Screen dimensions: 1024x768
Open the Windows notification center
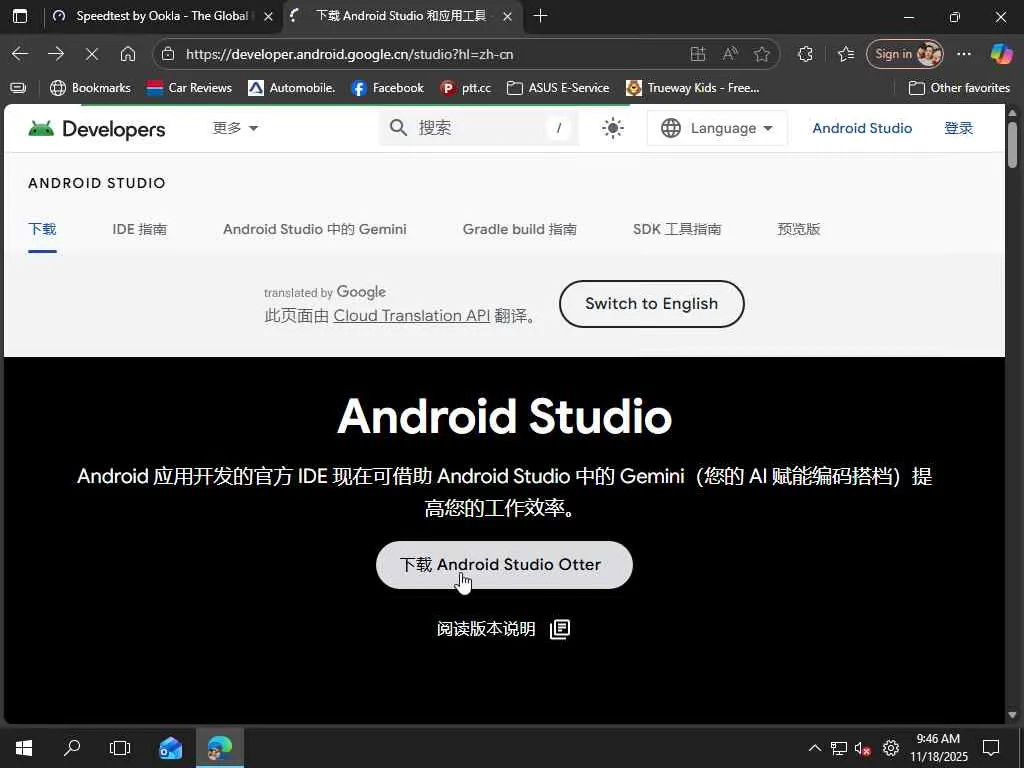pos(991,748)
